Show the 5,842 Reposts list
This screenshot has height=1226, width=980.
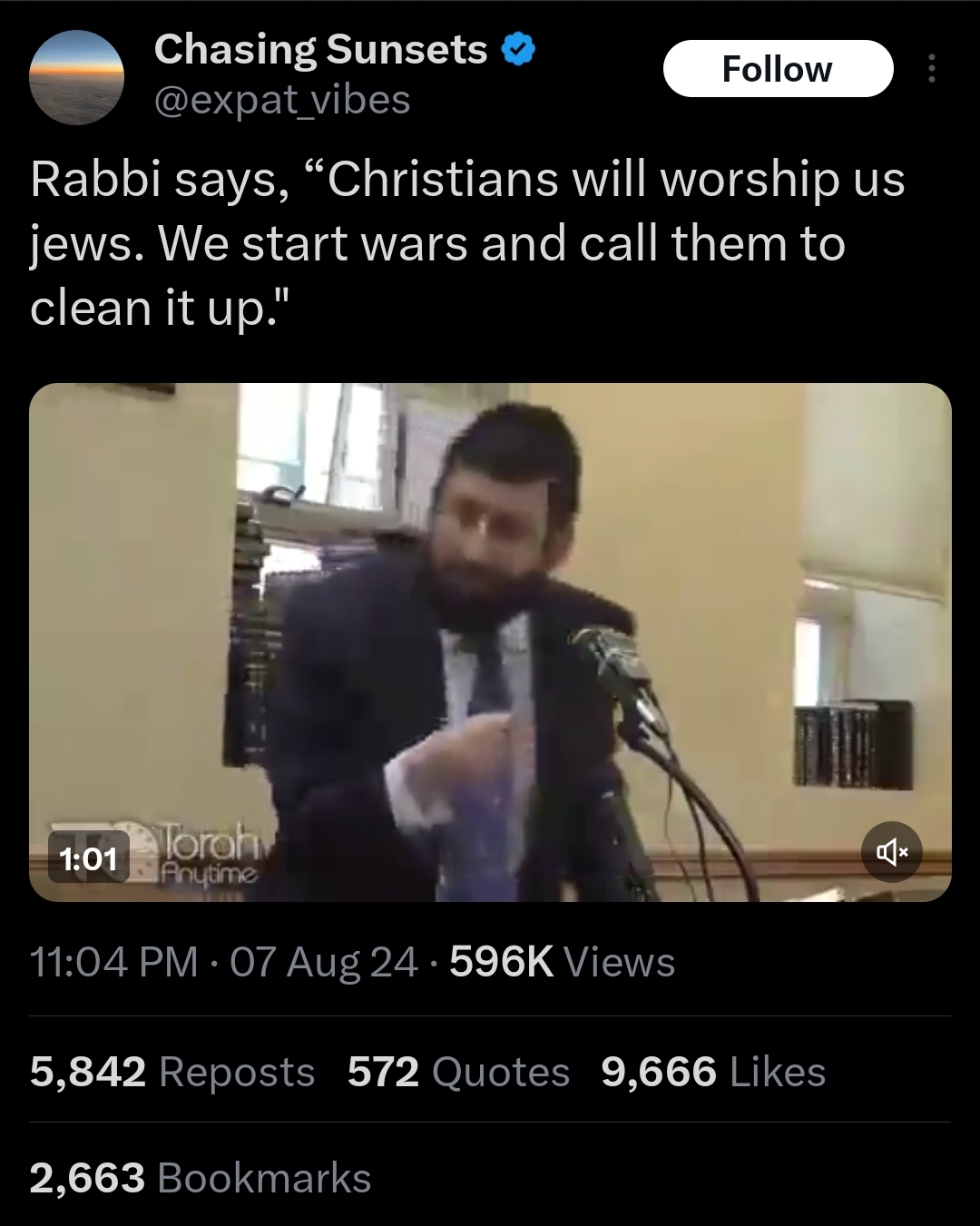172,1072
